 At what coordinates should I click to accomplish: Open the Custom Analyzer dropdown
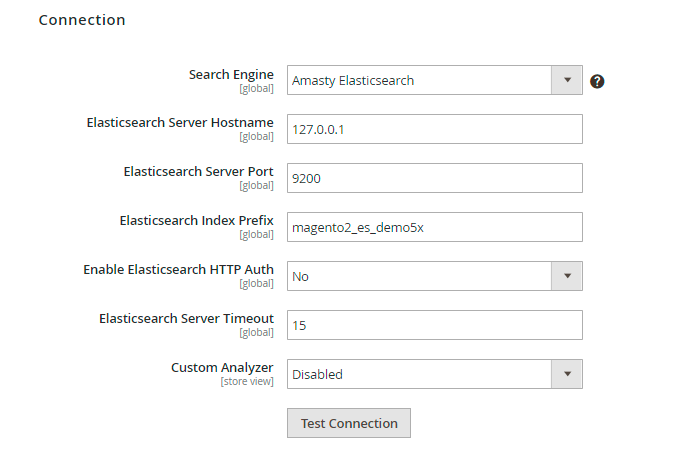pos(434,374)
